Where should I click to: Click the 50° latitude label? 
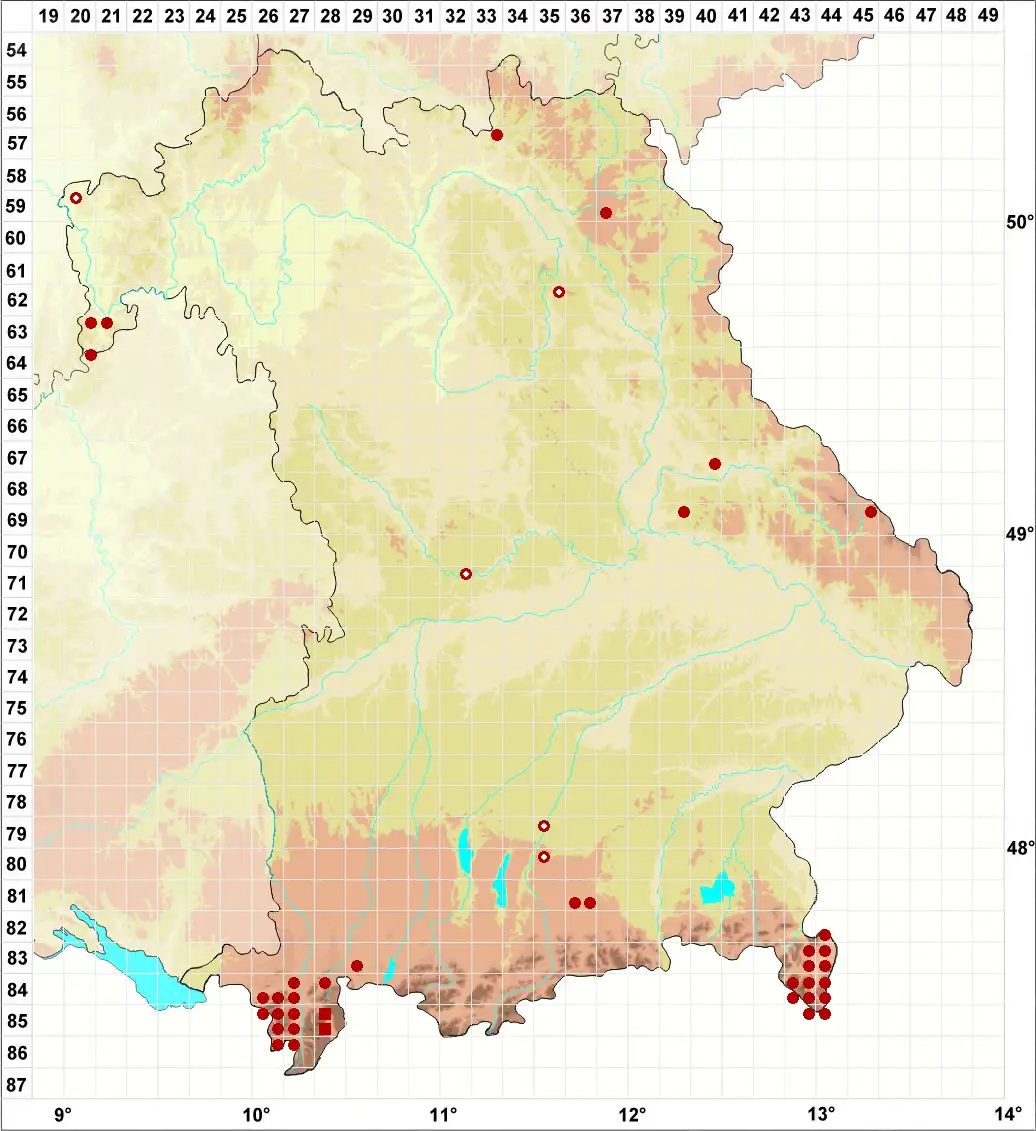(1020, 222)
